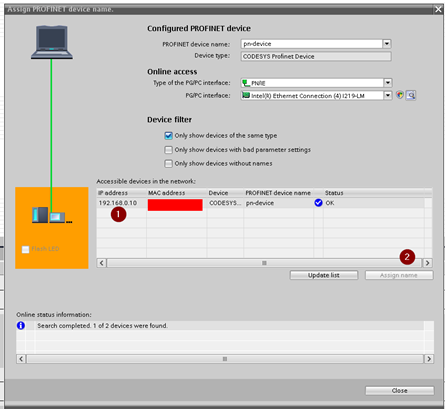This screenshot has height=409, width=445.
Task: Check Only show devices without names
Action: 168,163
